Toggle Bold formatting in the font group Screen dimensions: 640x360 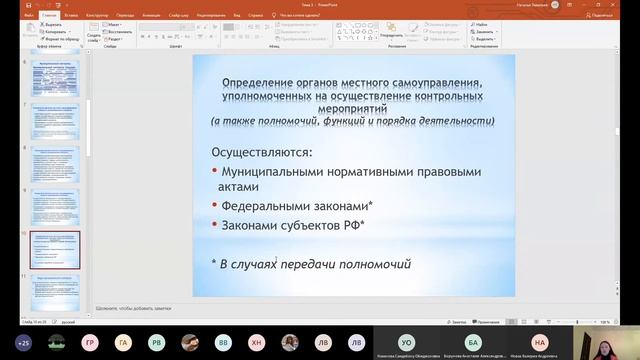pyautogui.click(x=142, y=37)
